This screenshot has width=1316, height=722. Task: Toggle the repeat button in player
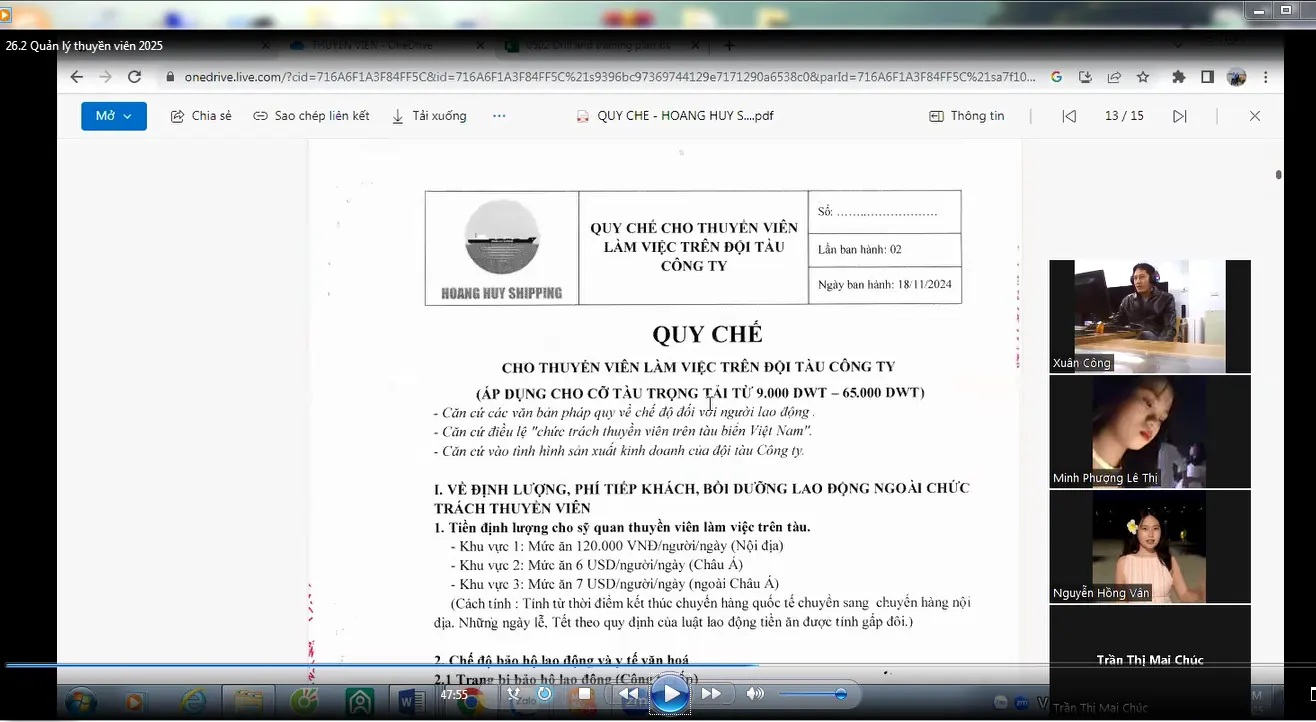tap(545, 693)
